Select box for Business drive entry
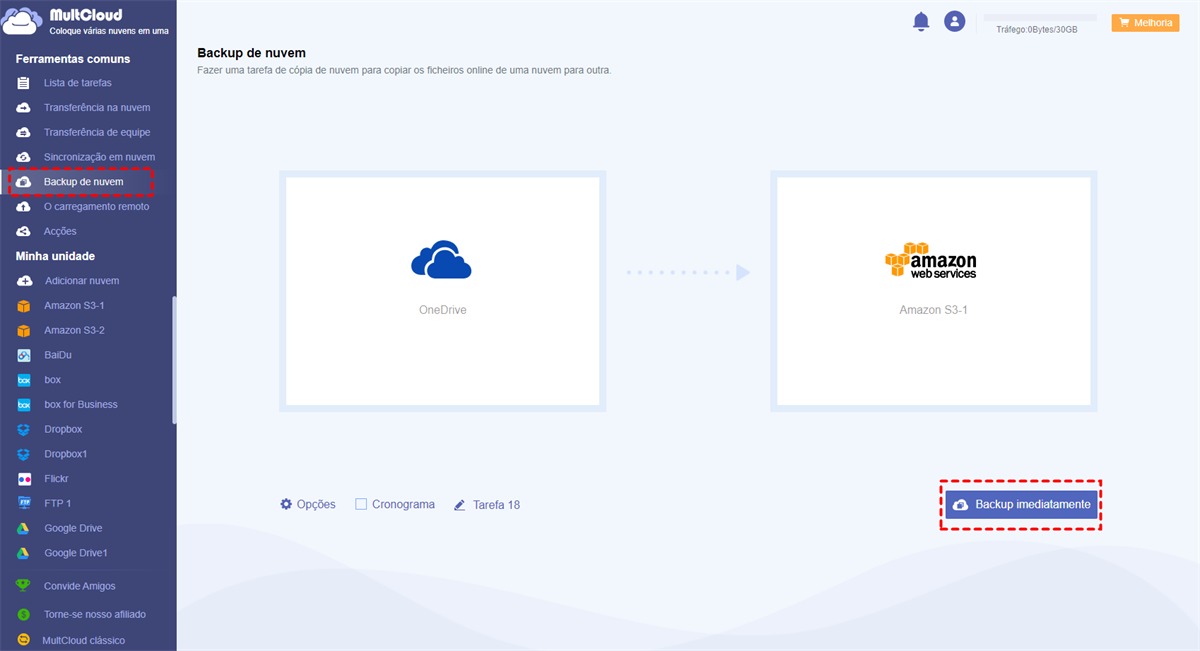 click(81, 405)
